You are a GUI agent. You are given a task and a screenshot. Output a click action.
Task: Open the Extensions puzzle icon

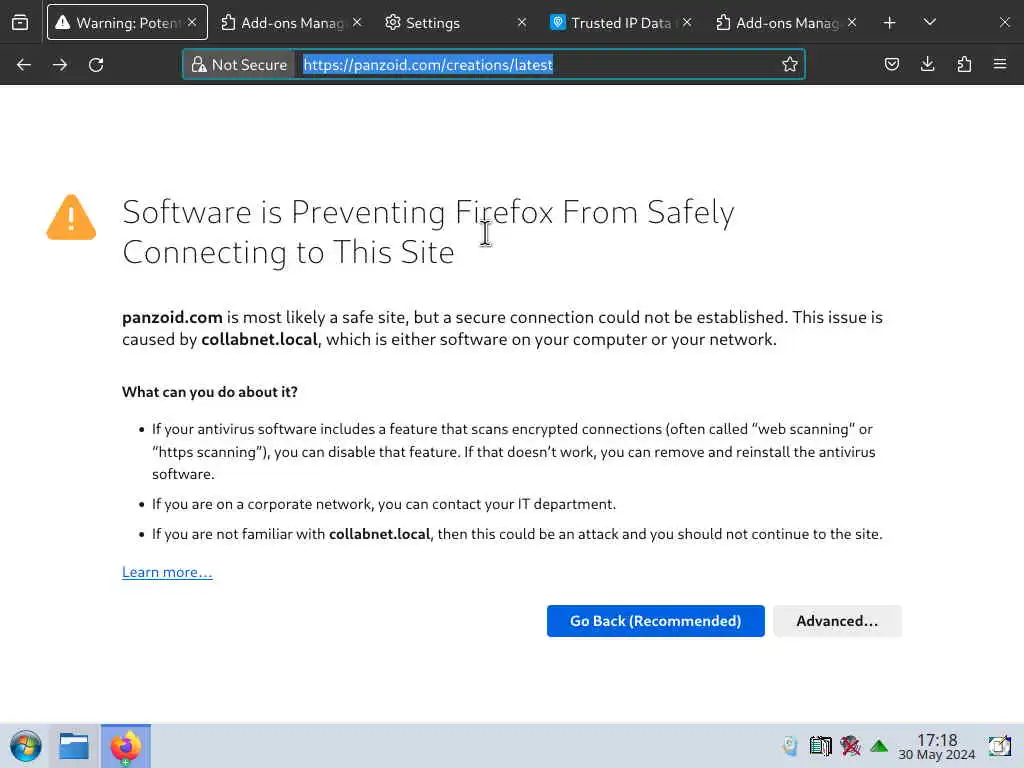click(964, 65)
